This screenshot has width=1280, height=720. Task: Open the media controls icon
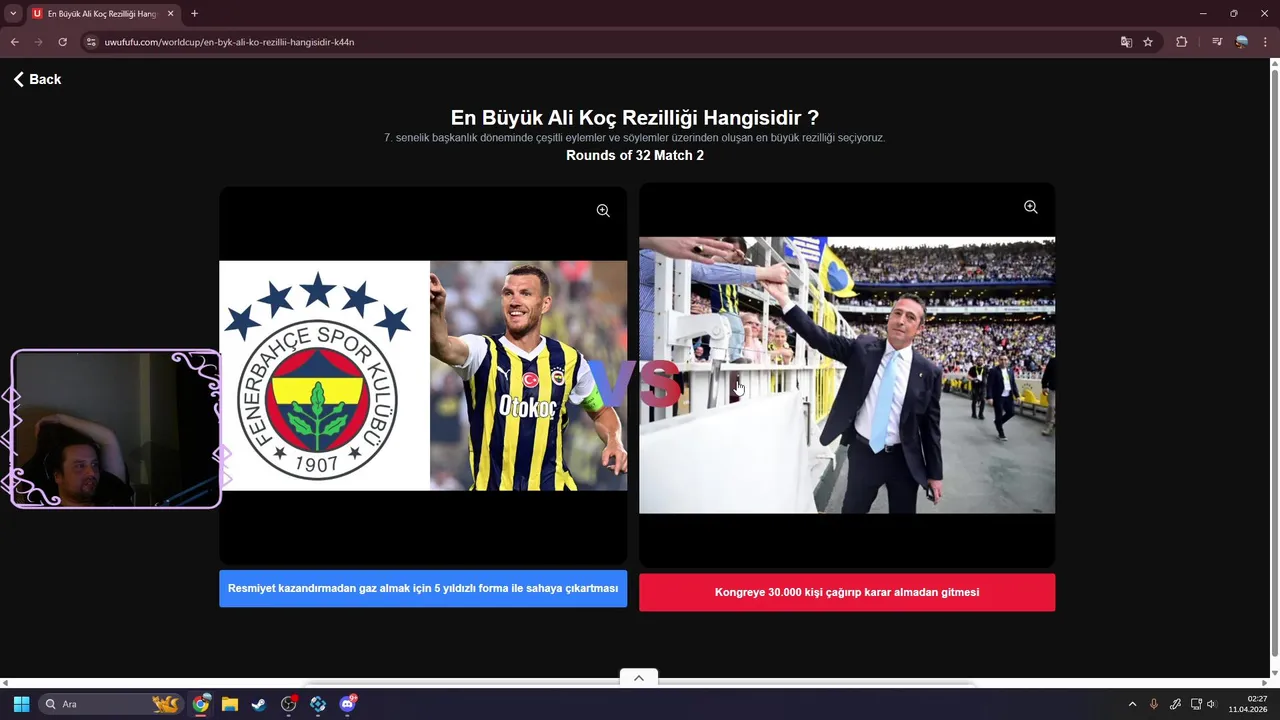[1217, 42]
